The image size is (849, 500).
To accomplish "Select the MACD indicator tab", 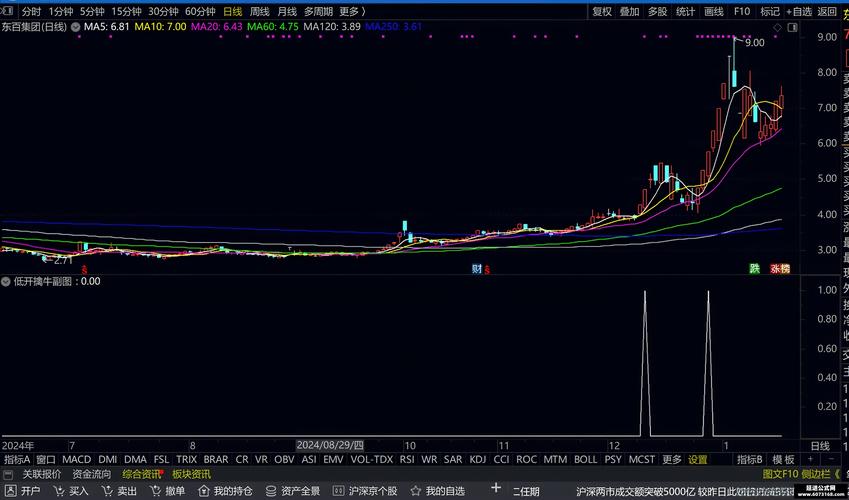I will [x=76, y=460].
